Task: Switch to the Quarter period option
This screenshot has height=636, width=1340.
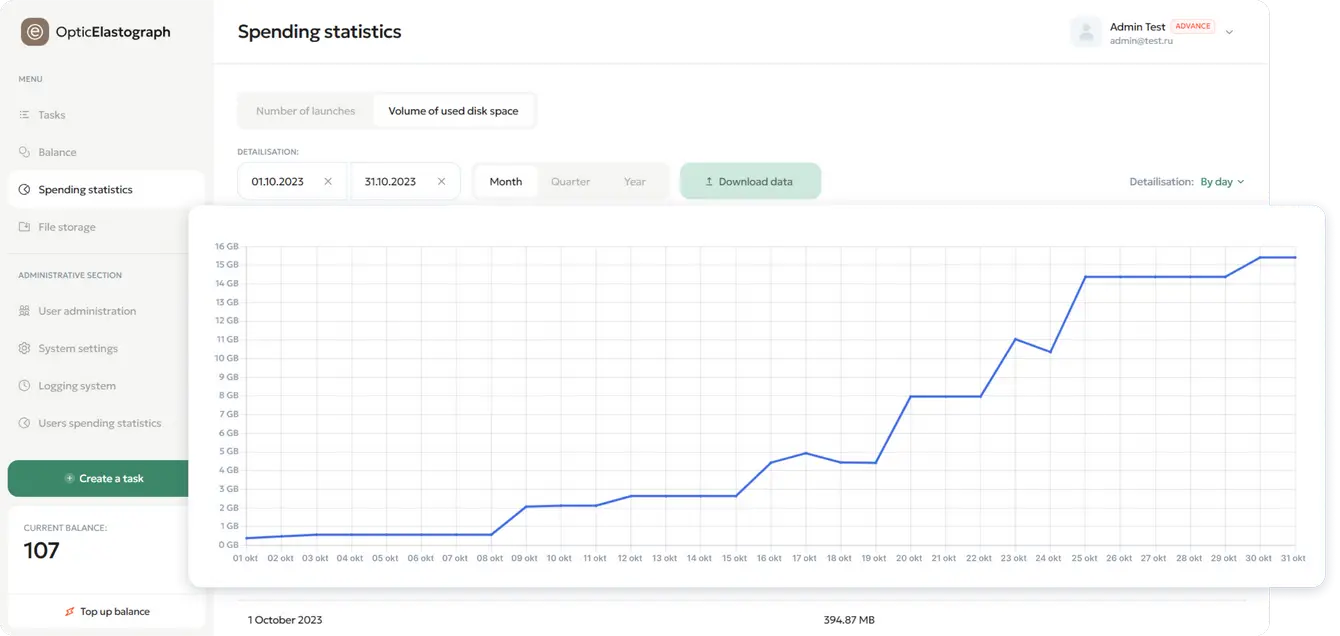Action: pos(570,181)
